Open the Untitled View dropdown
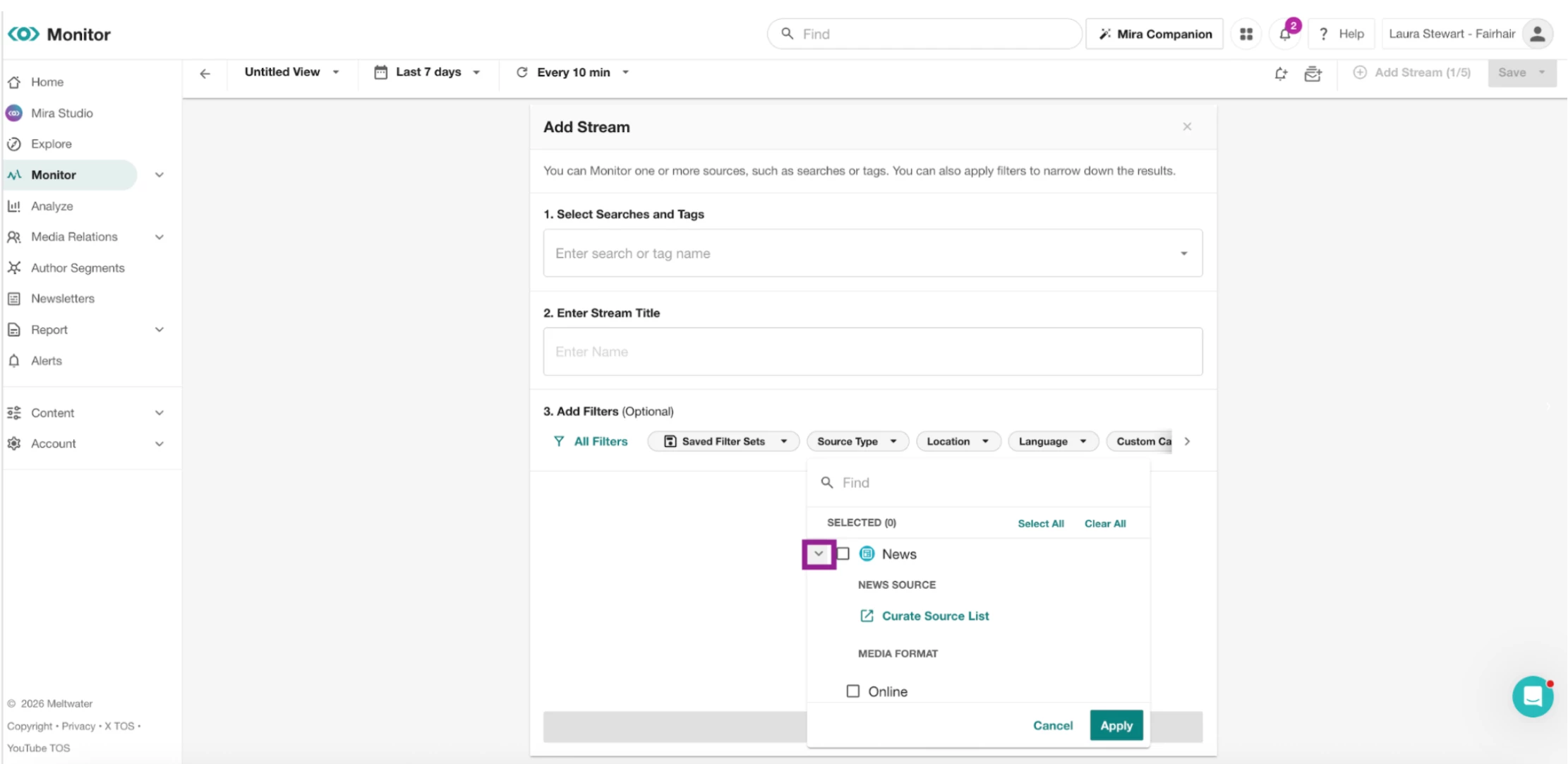This screenshot has width=1568, height=764. point(292,72)
